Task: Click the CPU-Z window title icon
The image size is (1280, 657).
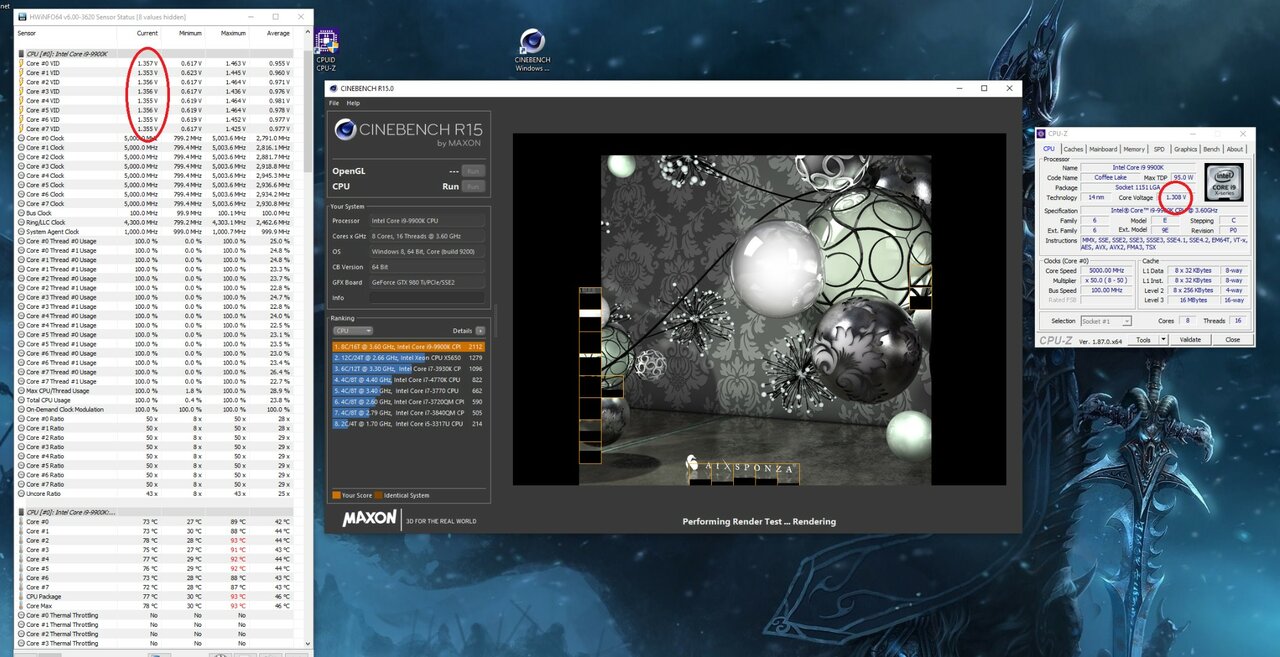Action: 1041,133
